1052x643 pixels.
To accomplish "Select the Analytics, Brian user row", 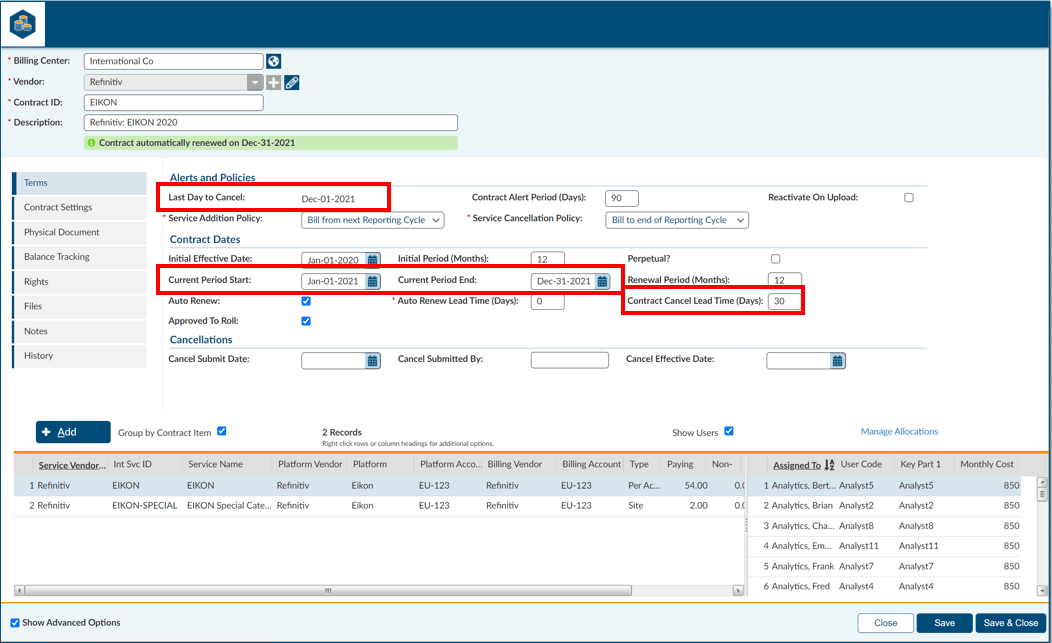I will click(x=893, y=505).
